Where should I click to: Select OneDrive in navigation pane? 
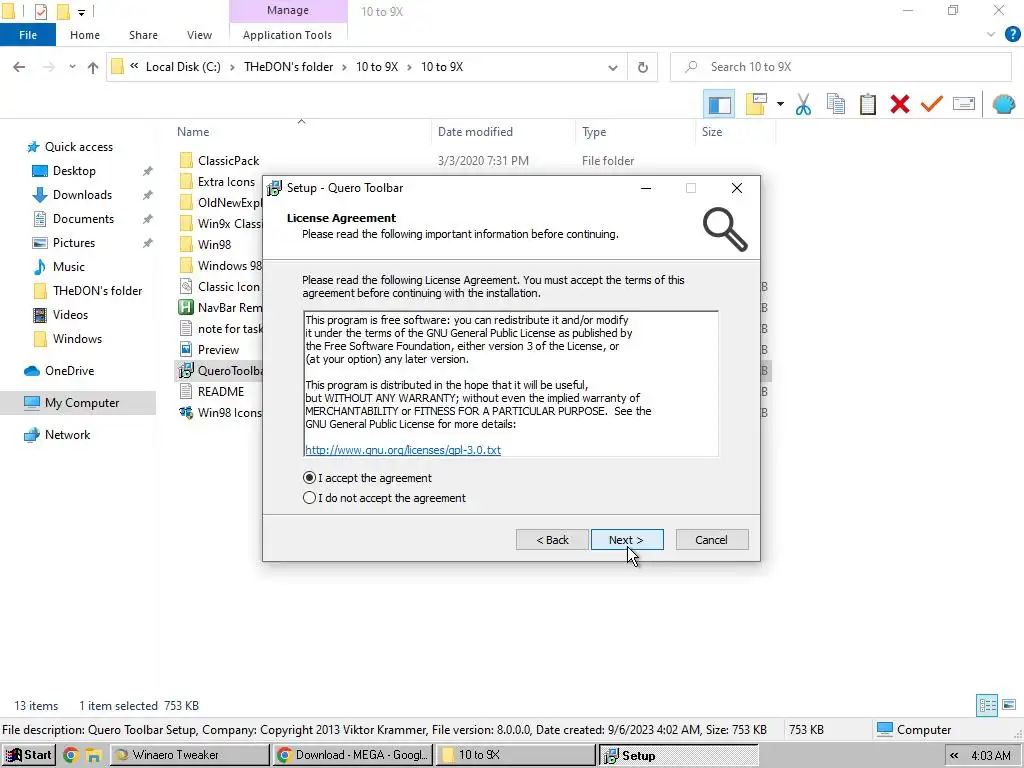pyautogui.click(x=69, y=371)
